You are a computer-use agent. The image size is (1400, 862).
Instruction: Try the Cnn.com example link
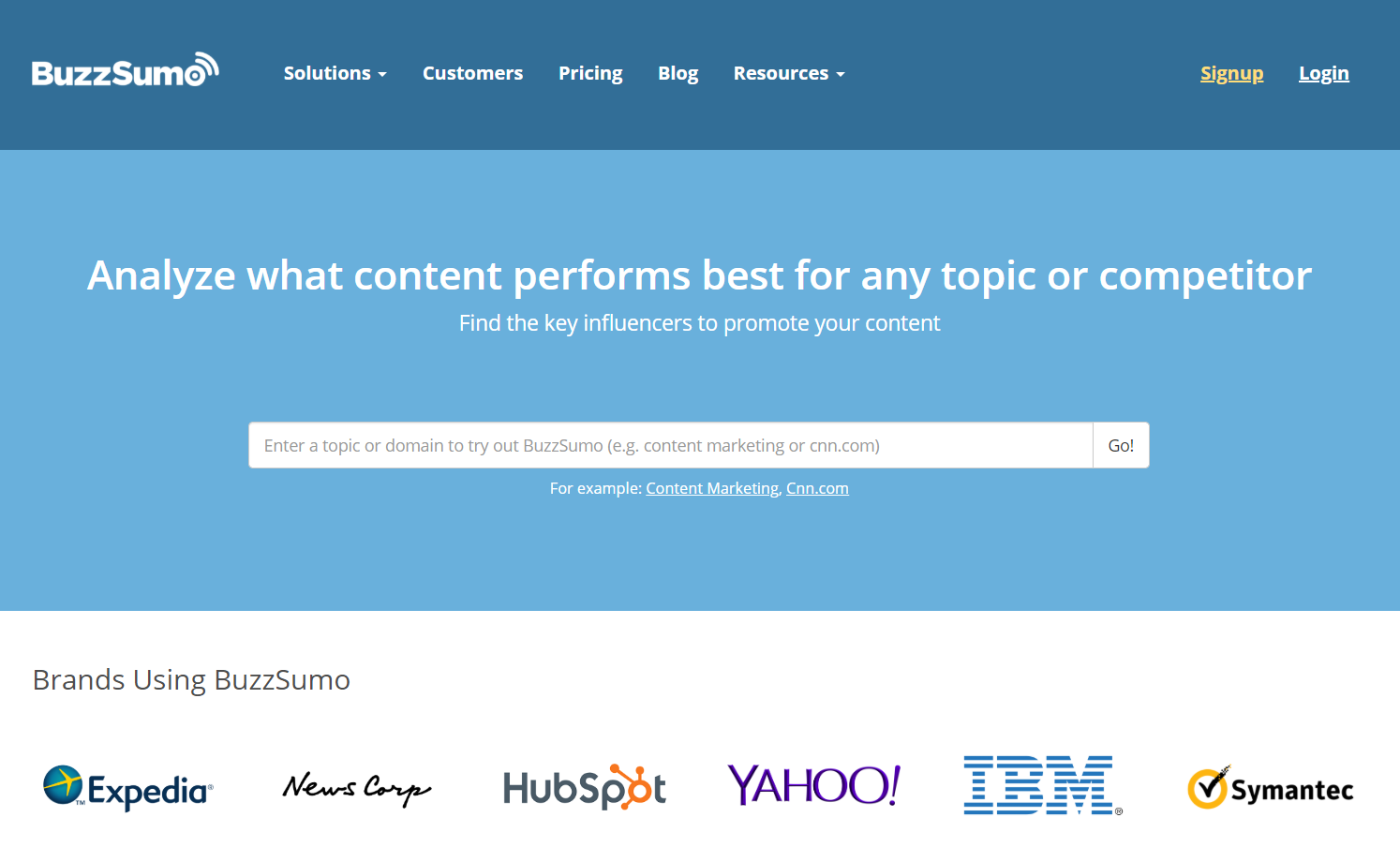pos(817,488)
